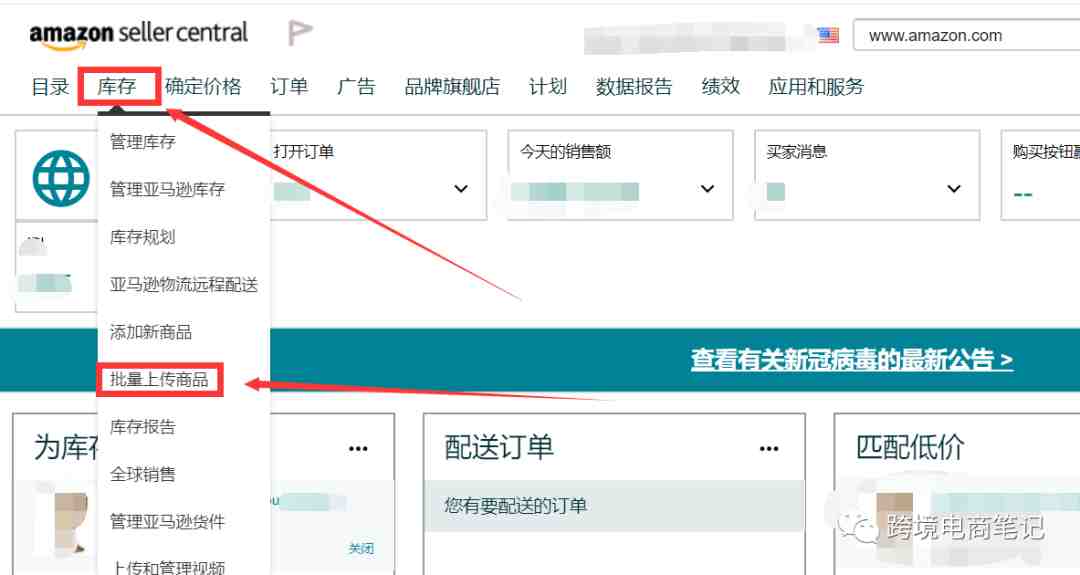
Task: Click the globe icon in the first card
Action: point(61,178)
